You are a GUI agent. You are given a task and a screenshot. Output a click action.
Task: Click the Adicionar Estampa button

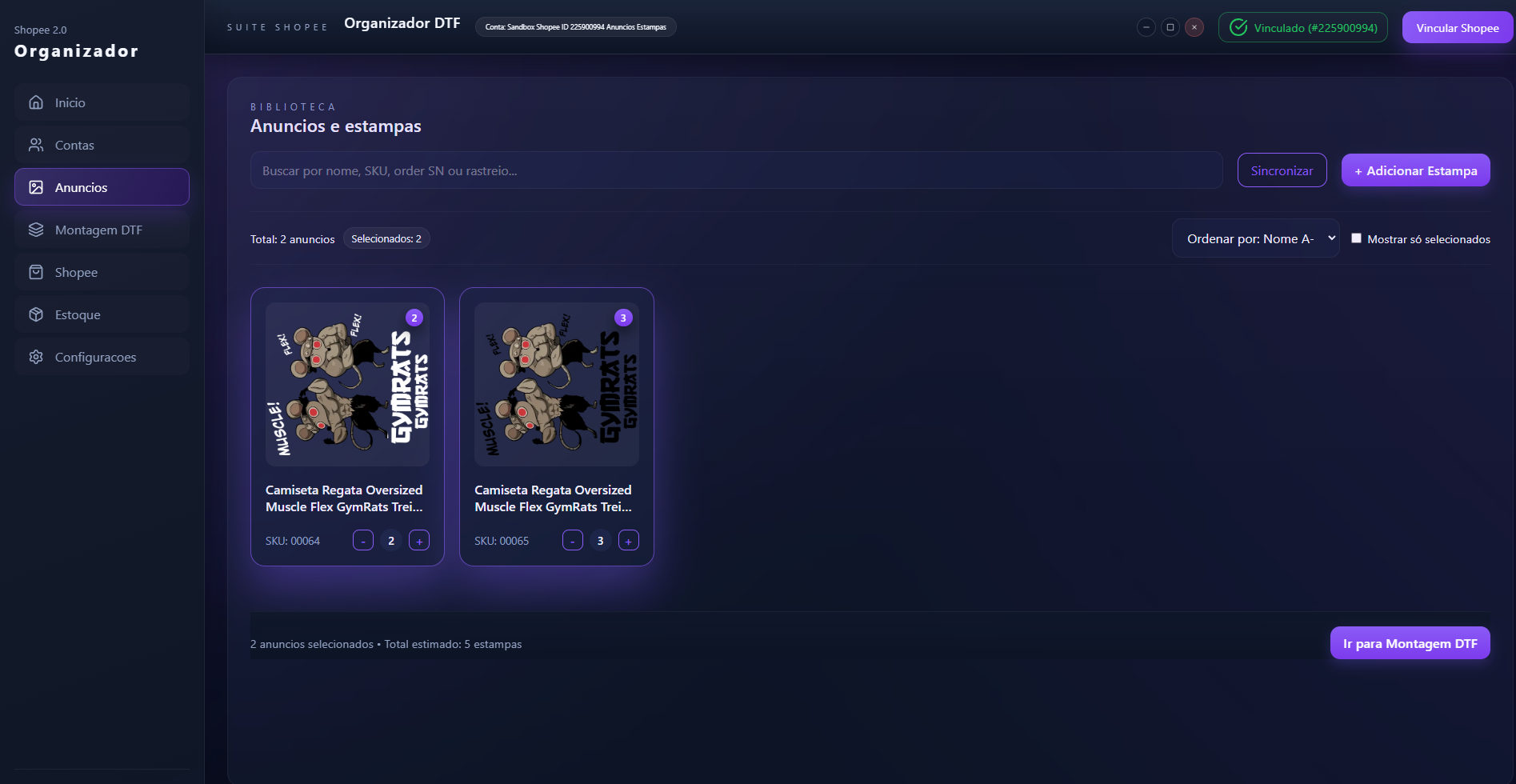click(1415, 170)
